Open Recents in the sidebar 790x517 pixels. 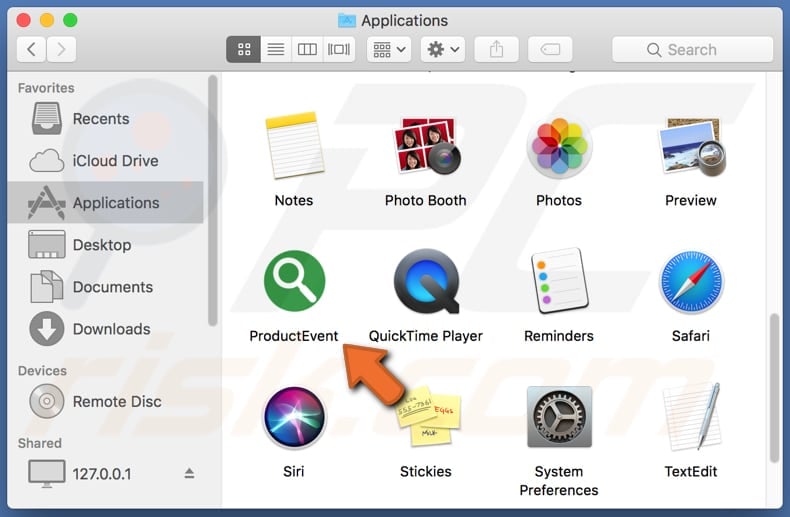(106, 119)
